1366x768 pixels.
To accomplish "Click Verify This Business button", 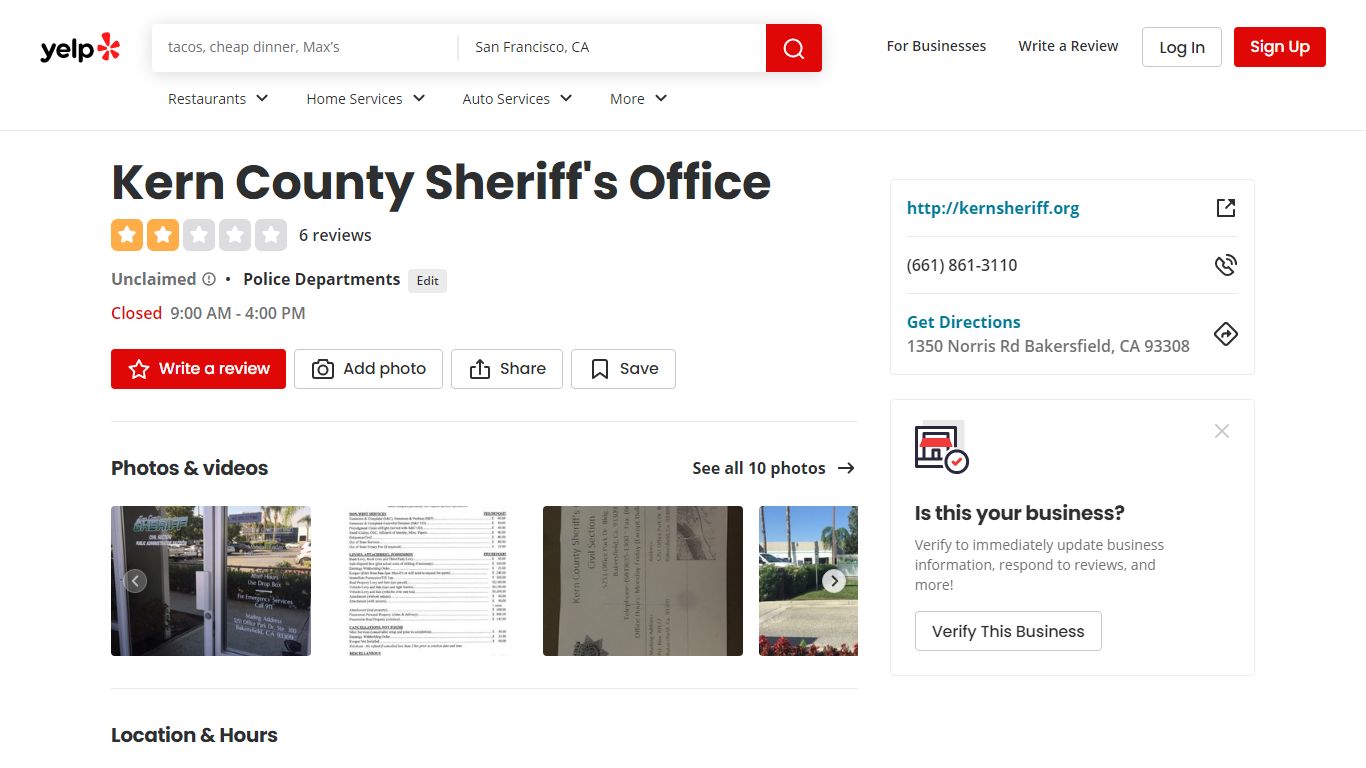I will pyautogui.click(x=1008, y=631).
